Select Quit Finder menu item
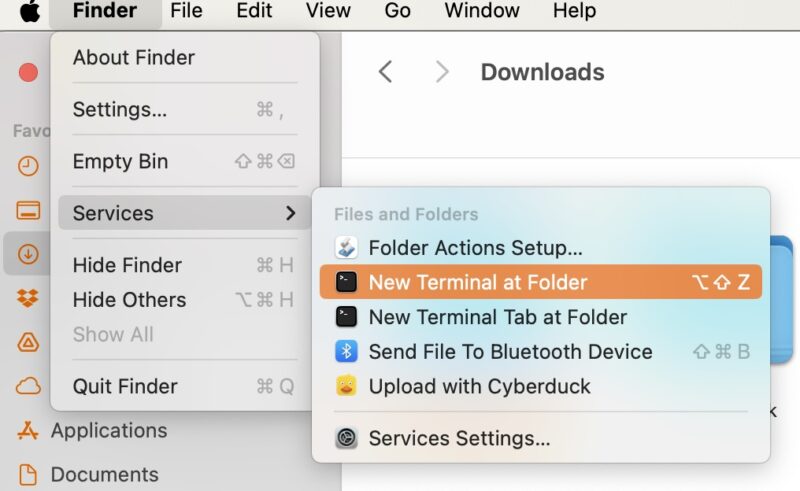Viewport: 800px width, 491px height. click(x=125, y=386)
